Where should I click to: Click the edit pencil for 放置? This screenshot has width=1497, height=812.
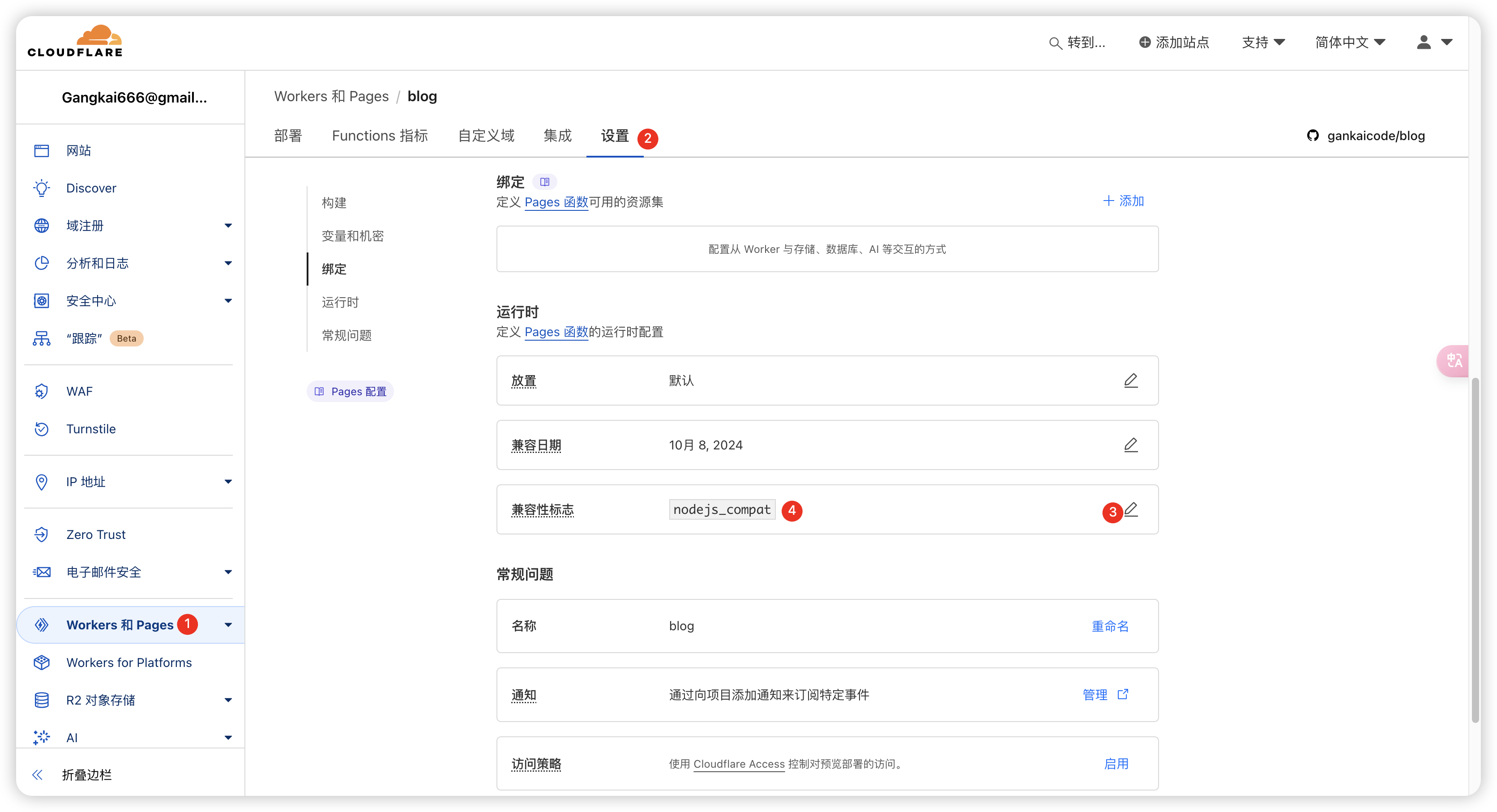(1131, 380)
